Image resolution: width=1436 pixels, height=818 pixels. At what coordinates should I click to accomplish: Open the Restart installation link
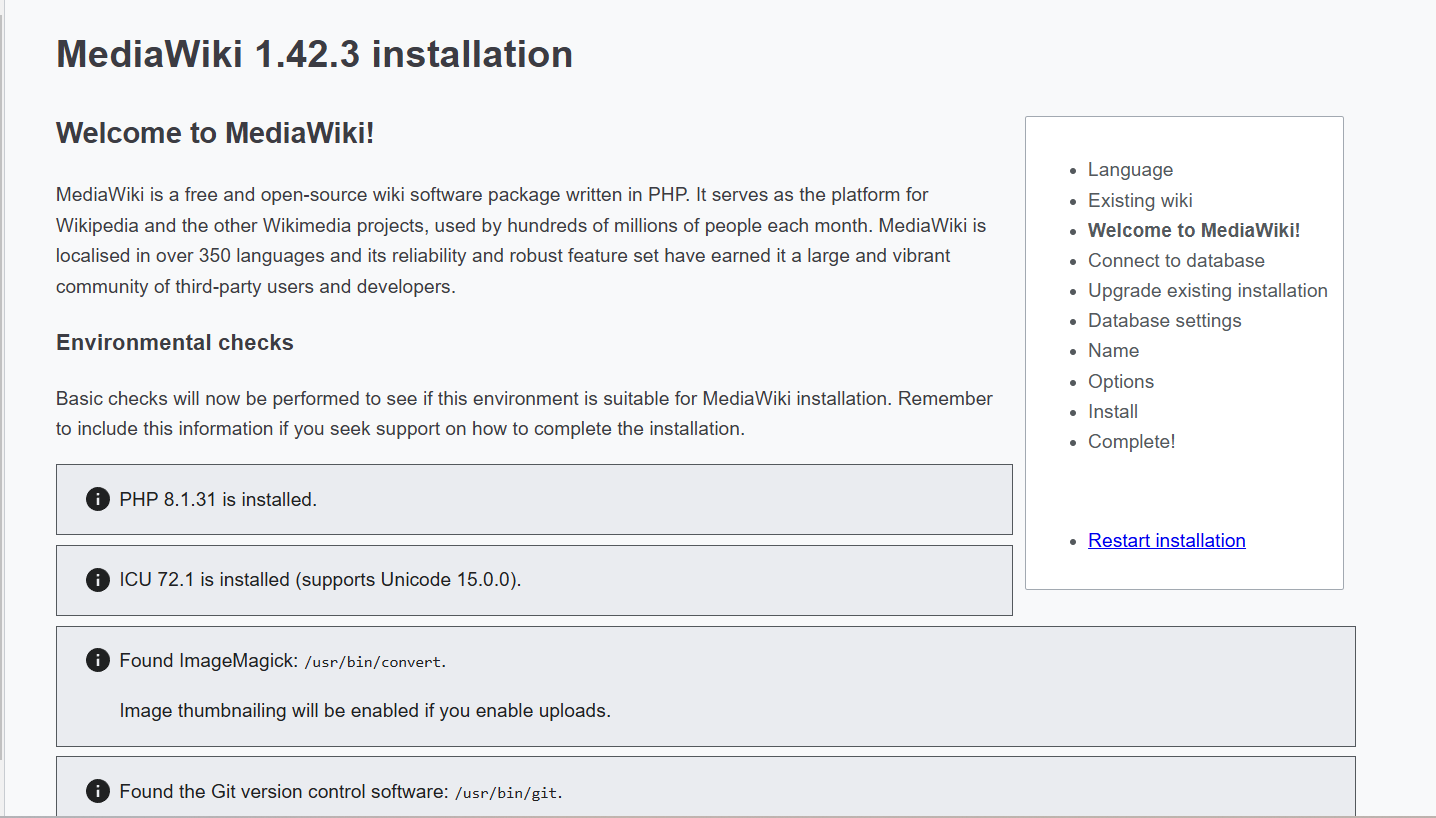click(x=1166, y=540)
